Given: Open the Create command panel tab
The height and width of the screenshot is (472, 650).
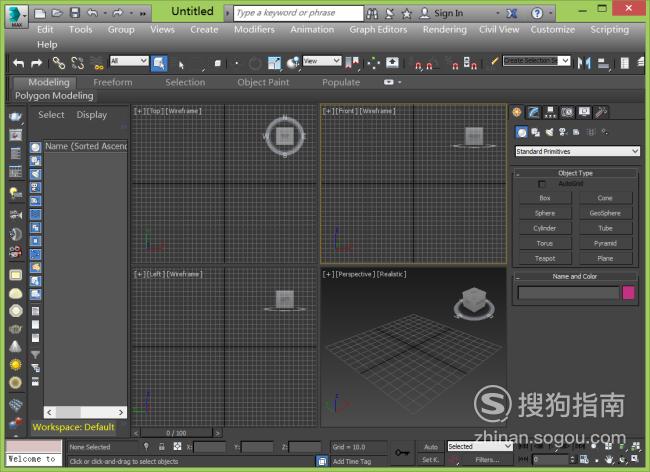Looking at the screenshot, I should 517,112.
